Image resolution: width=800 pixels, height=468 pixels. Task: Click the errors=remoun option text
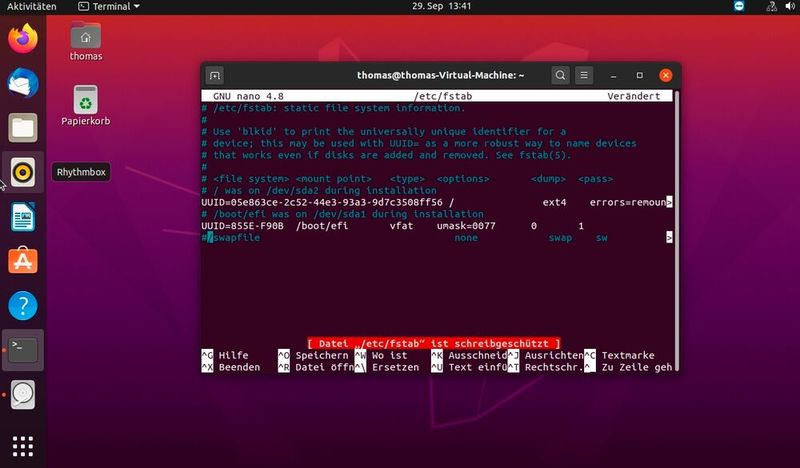click(628, 203)
